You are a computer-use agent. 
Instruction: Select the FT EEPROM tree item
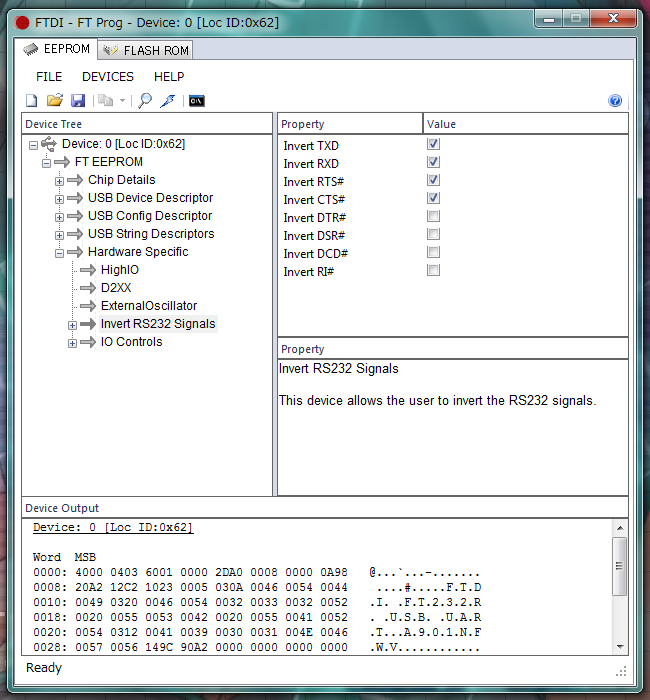[108, 162]
